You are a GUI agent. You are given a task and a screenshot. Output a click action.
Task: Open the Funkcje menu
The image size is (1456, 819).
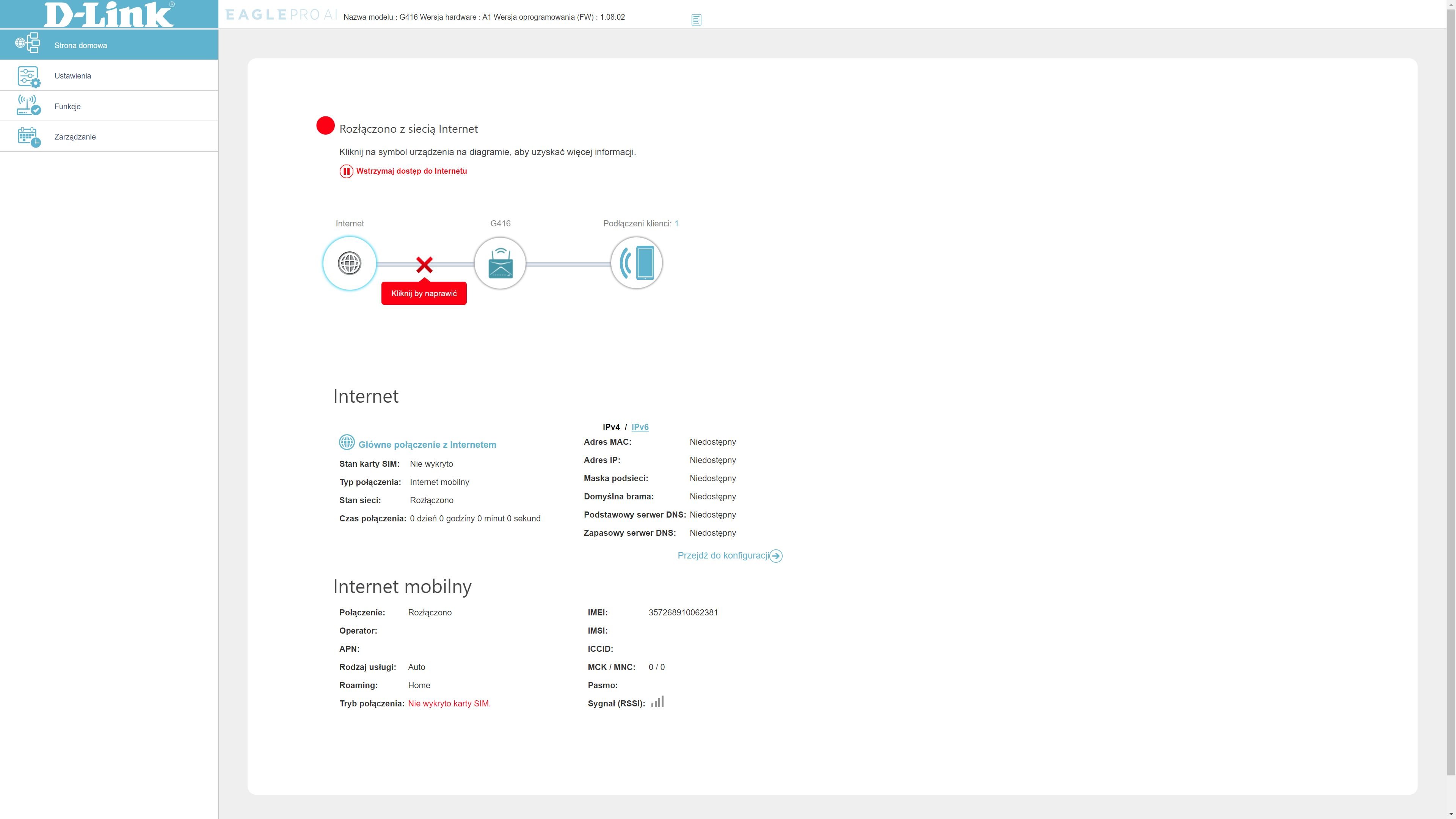(109, 106)
